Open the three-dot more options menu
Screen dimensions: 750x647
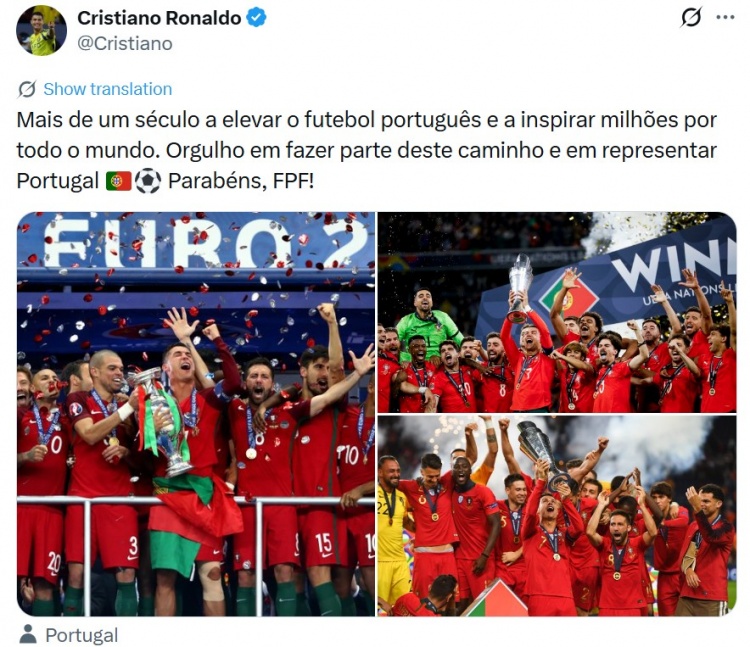[725, 17]
